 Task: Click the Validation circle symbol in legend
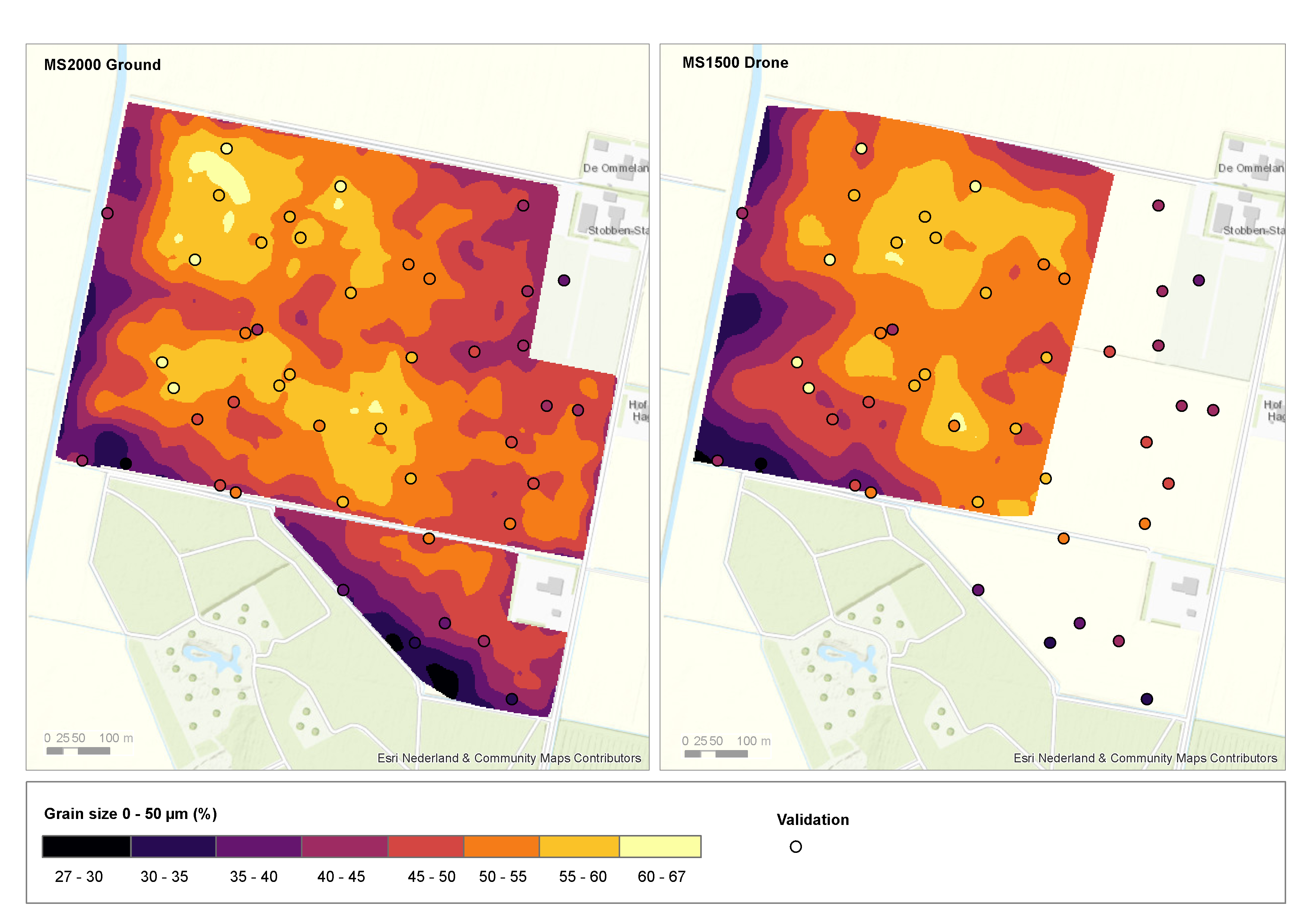tap(796, 847)
